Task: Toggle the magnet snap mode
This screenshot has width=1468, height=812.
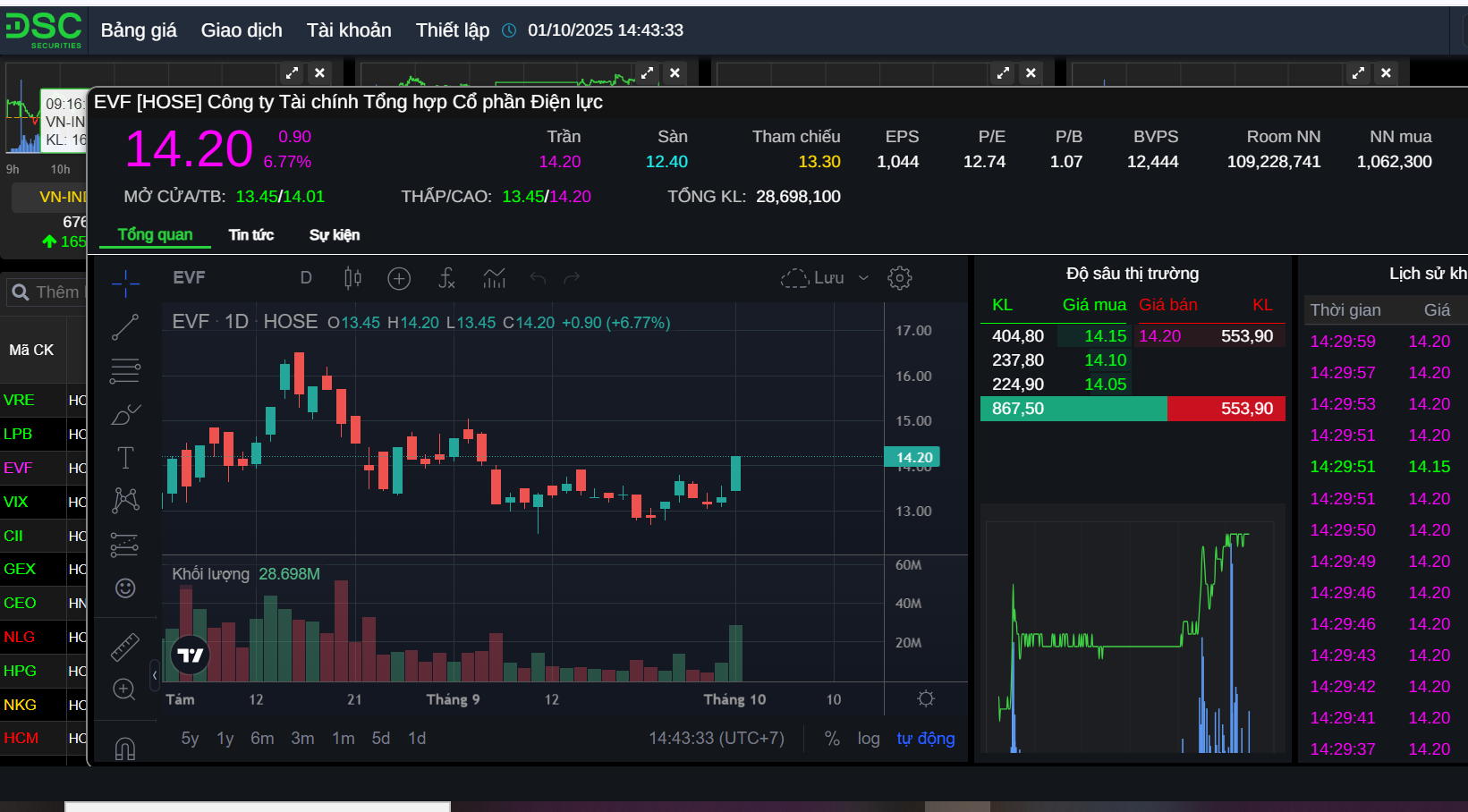Action: click(125, 748)
